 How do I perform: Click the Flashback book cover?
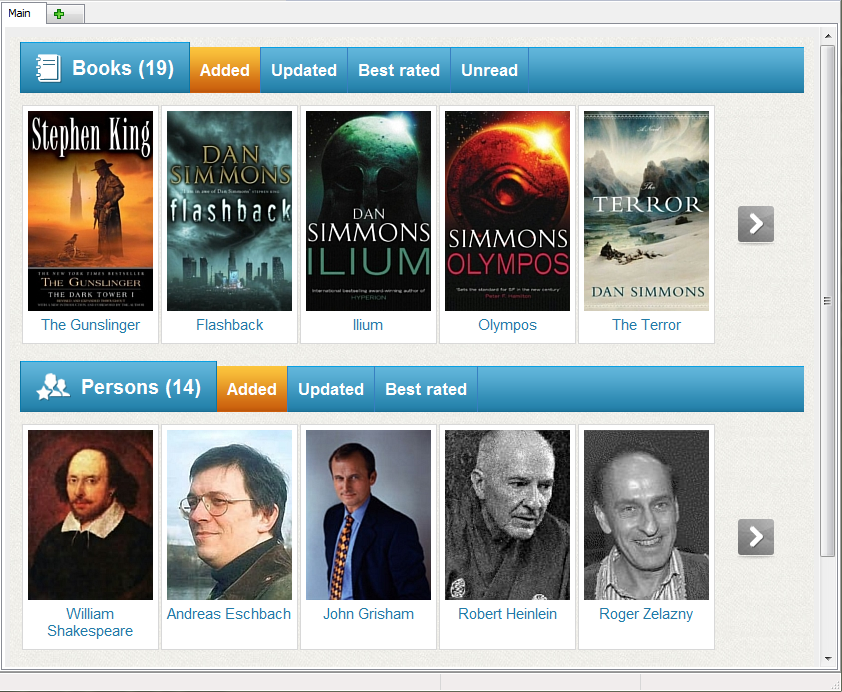[x=229, y=211]
